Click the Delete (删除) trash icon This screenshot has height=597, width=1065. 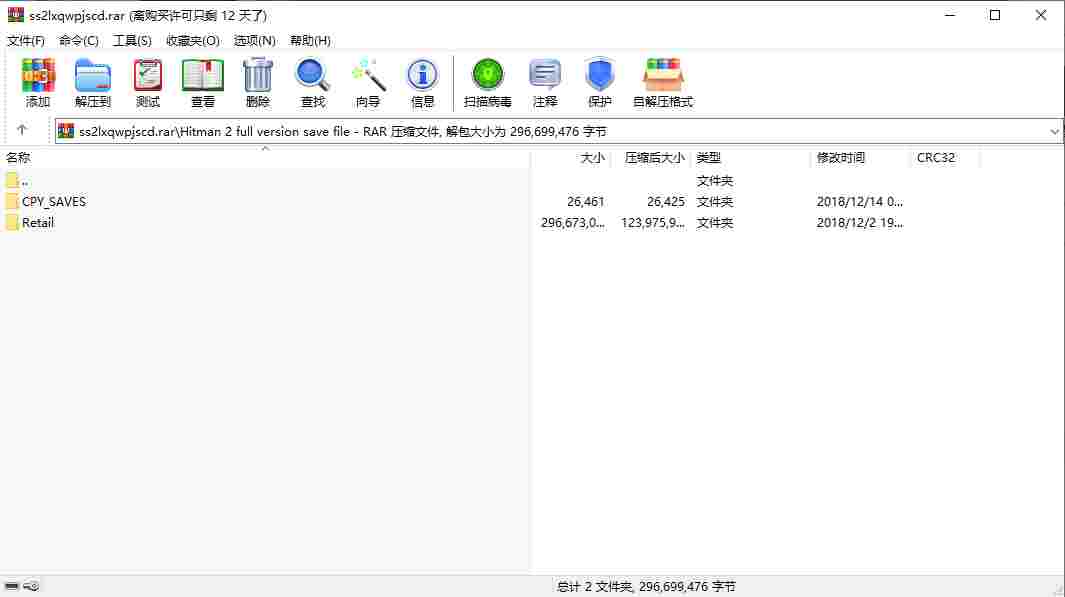point(257,82)
